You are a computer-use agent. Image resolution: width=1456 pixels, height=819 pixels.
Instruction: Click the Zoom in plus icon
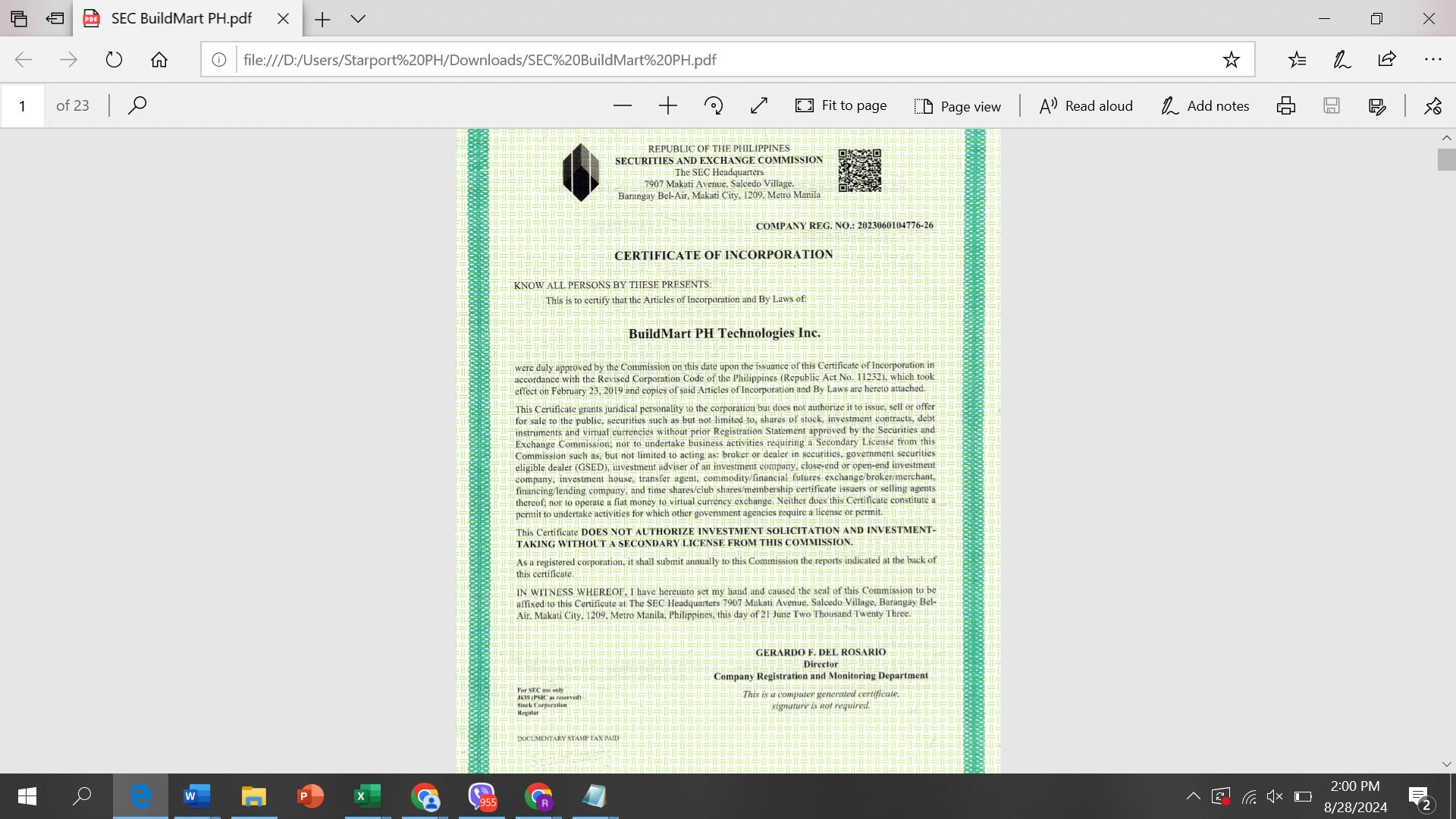(667, 105)
